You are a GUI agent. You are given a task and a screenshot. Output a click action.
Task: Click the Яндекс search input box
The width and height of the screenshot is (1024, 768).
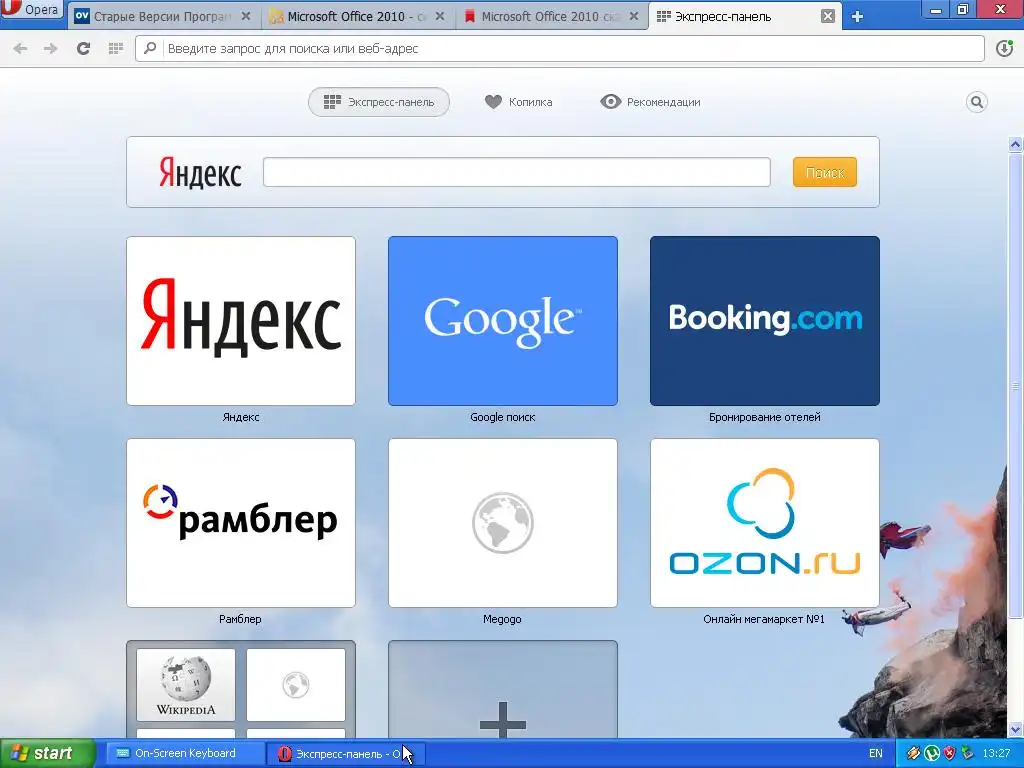coord(517,172)
